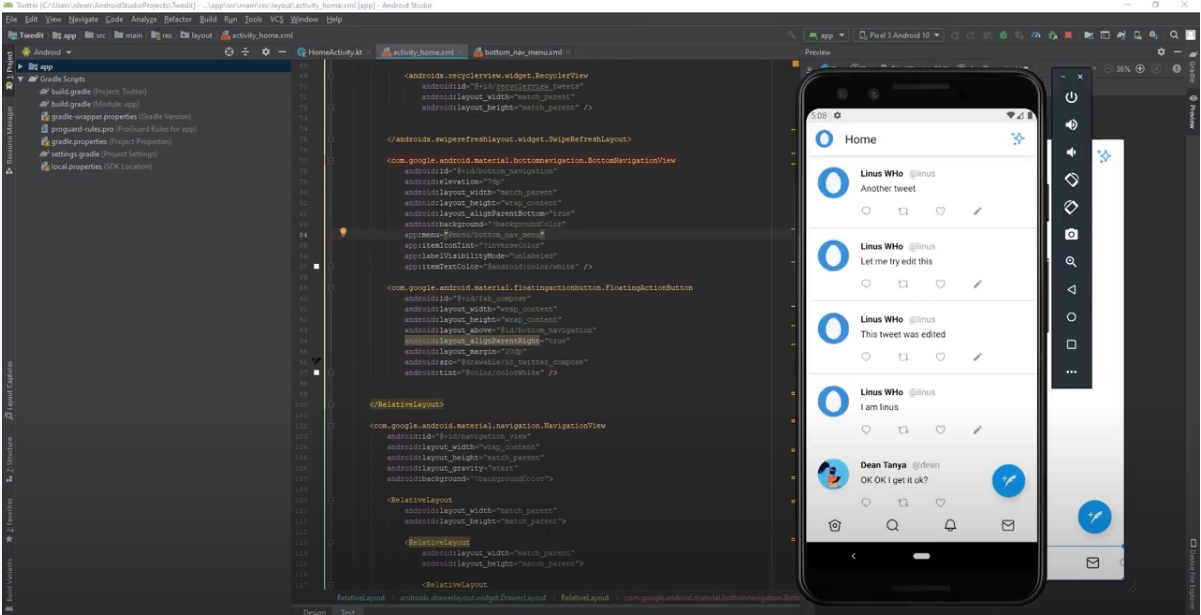Hide the Project panel with minus icon
Viewport: 1201px width, 615px height.
click(283, 52)
